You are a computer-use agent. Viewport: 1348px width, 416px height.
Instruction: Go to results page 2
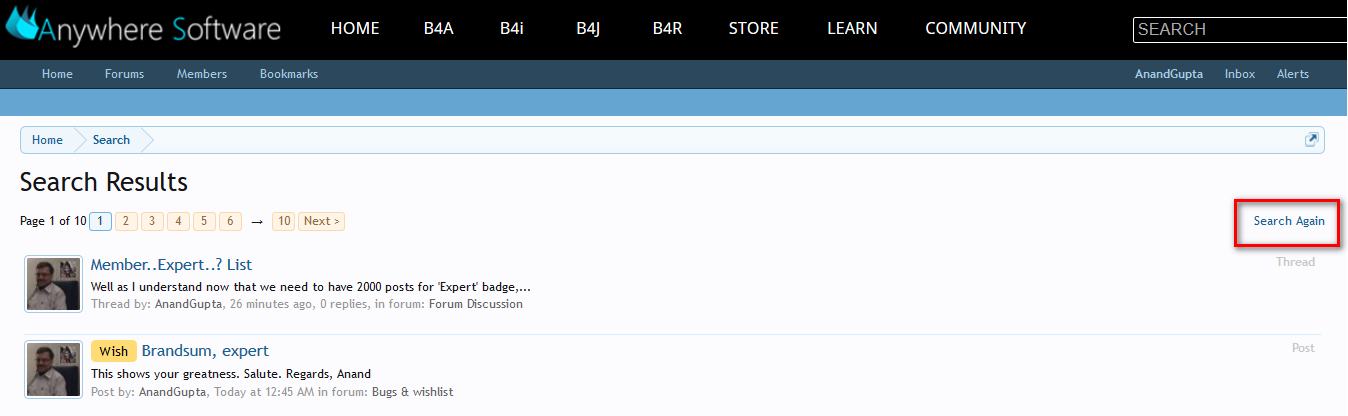126,221
